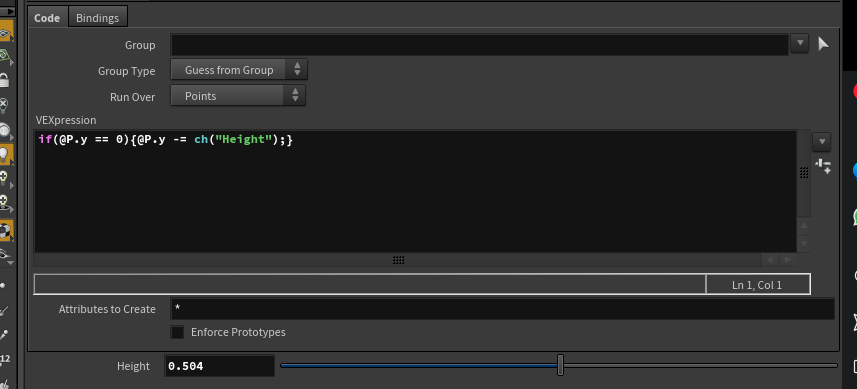Click the VEXpression editor vertical resize grip

pos(803,173)
